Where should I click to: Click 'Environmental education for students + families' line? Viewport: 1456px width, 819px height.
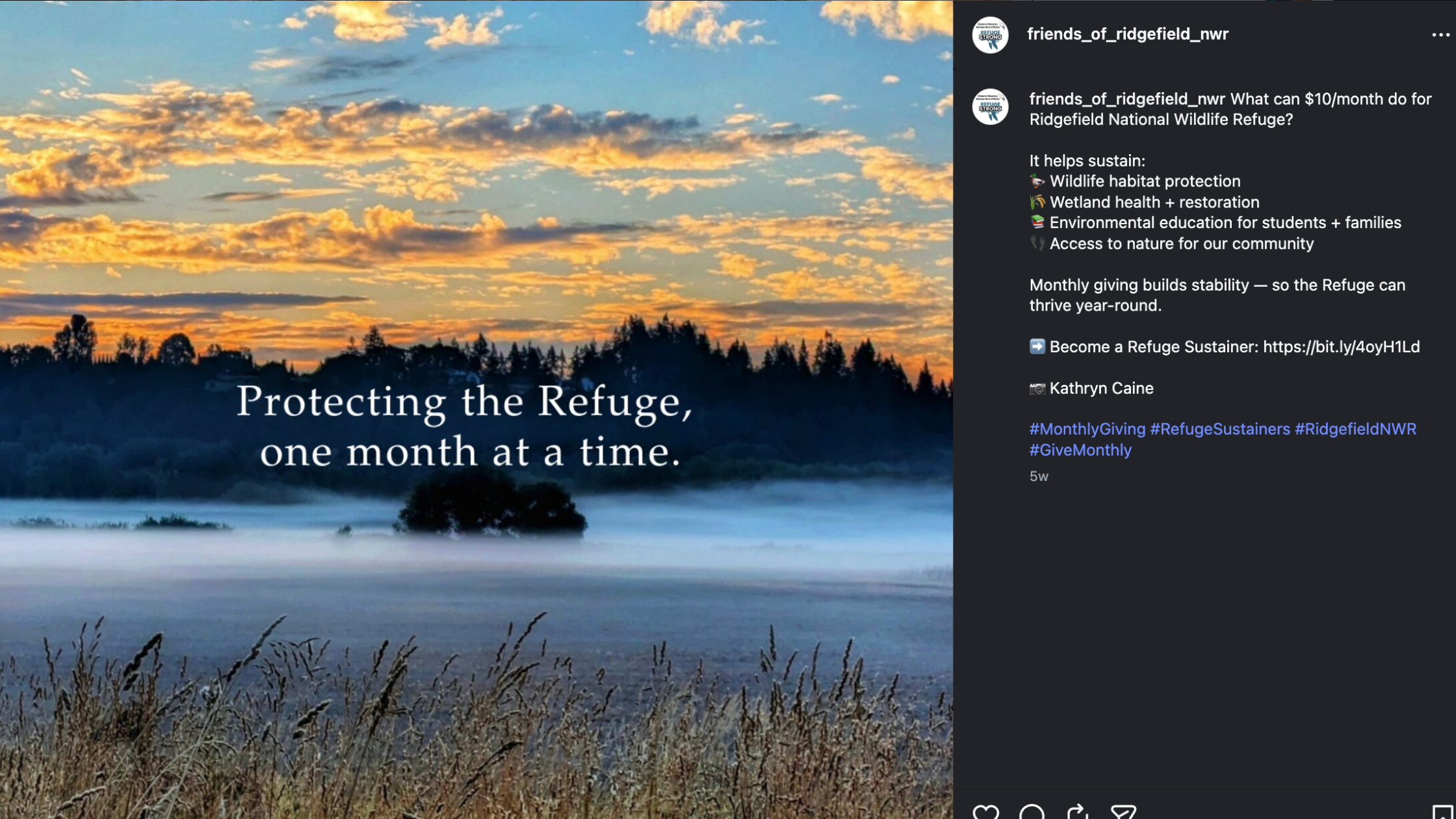[1215, 223]
